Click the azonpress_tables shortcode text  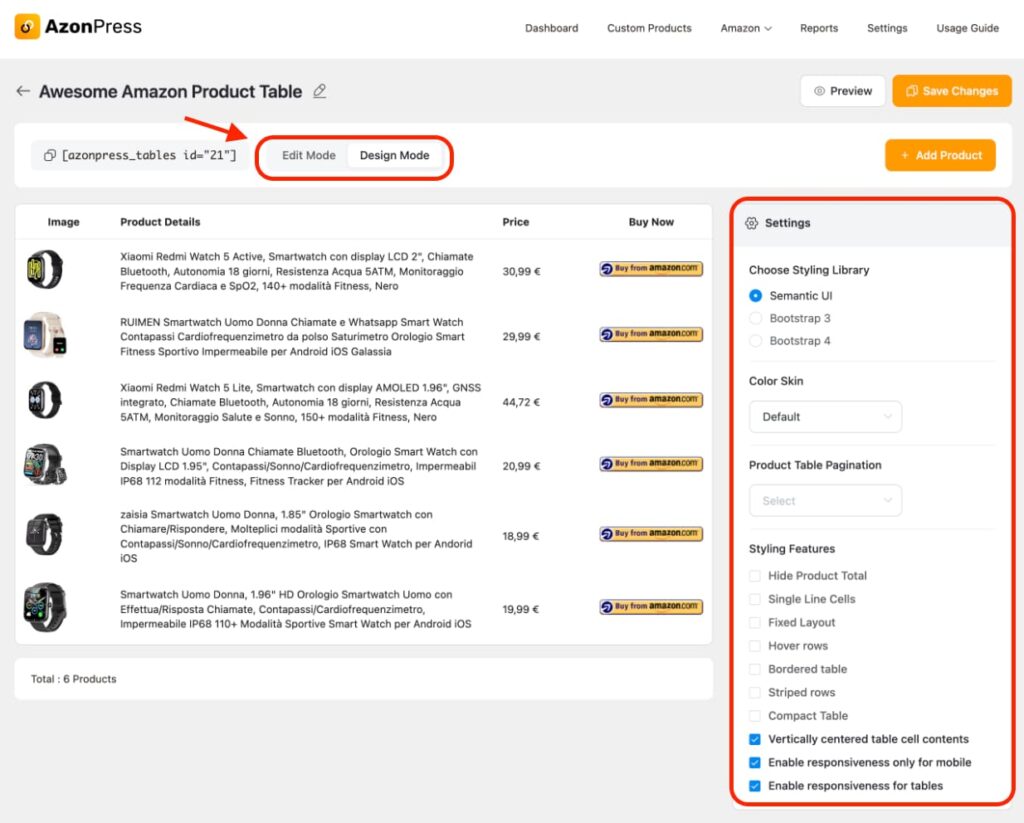coord(149,155)
